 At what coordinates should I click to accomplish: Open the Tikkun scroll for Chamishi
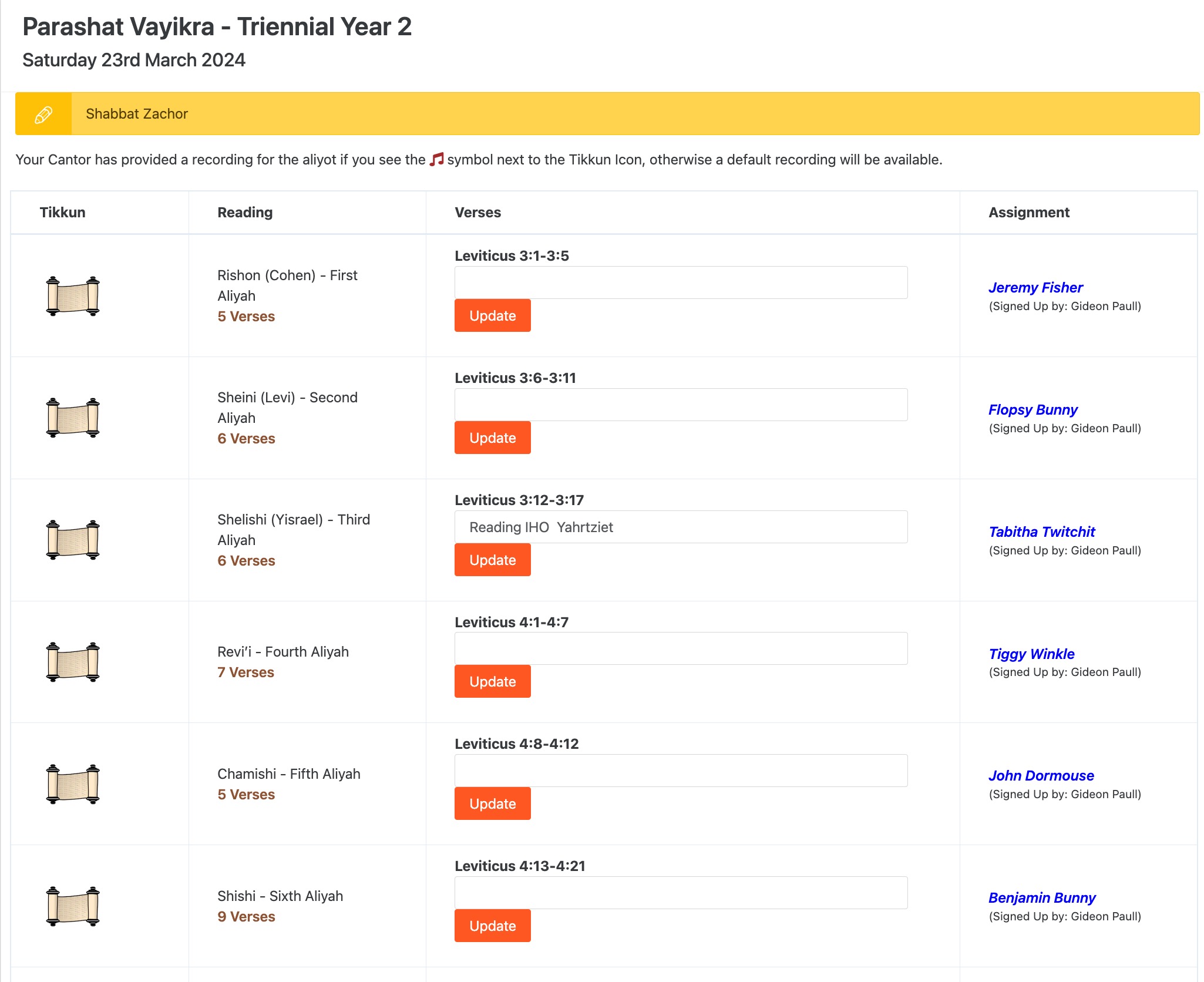pyautogui.click(x=73, y=783)
